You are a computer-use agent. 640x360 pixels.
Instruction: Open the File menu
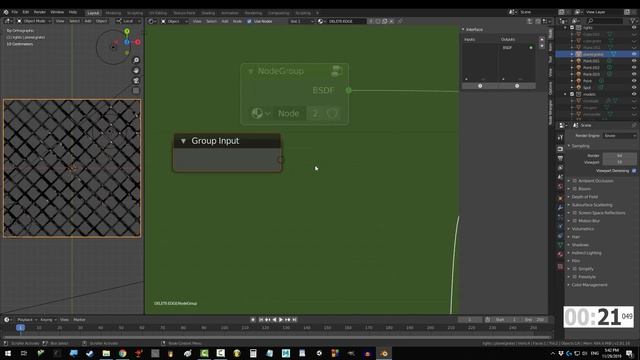[15, 12]
